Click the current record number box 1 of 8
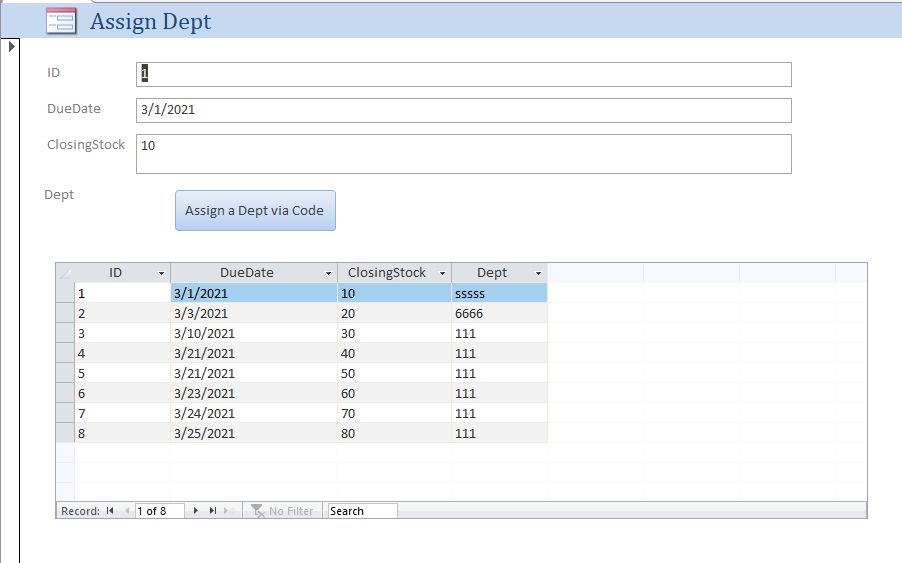 point(159,511)
